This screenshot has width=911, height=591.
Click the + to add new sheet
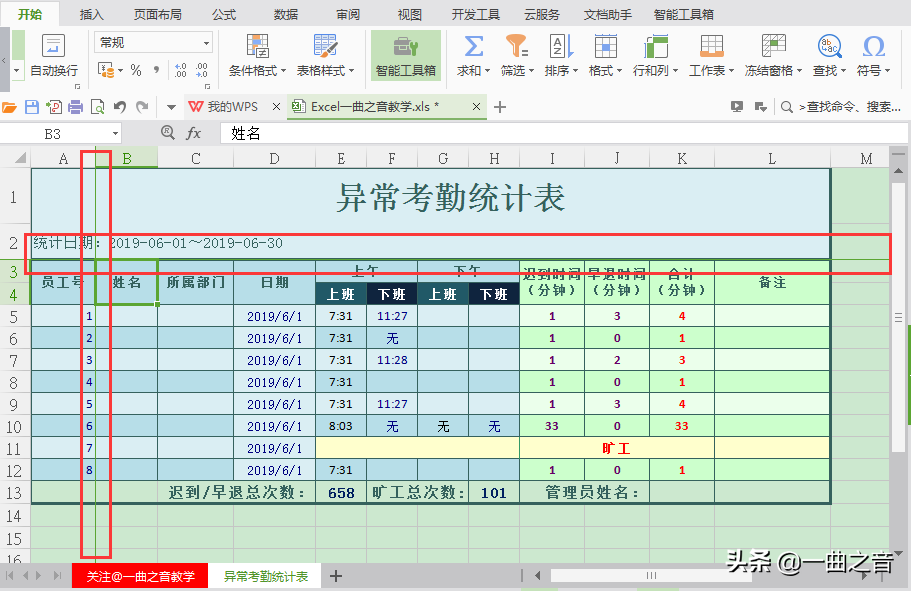point(334,576)
